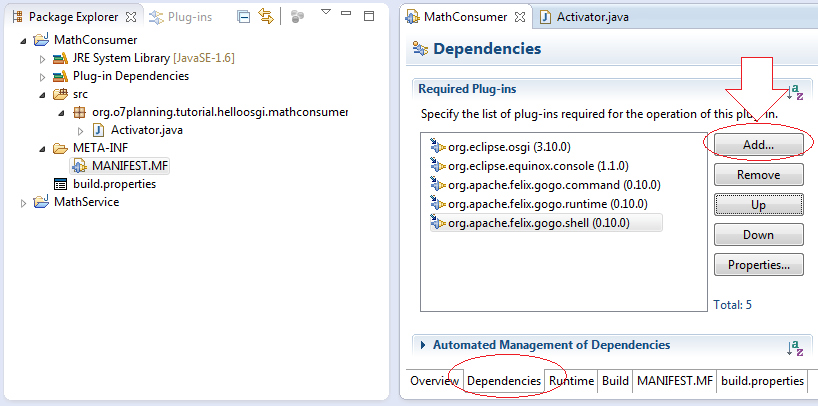Screen dimensions: 818x406
Task: Open the Overview page tab
Action: (x=435, y=381)
